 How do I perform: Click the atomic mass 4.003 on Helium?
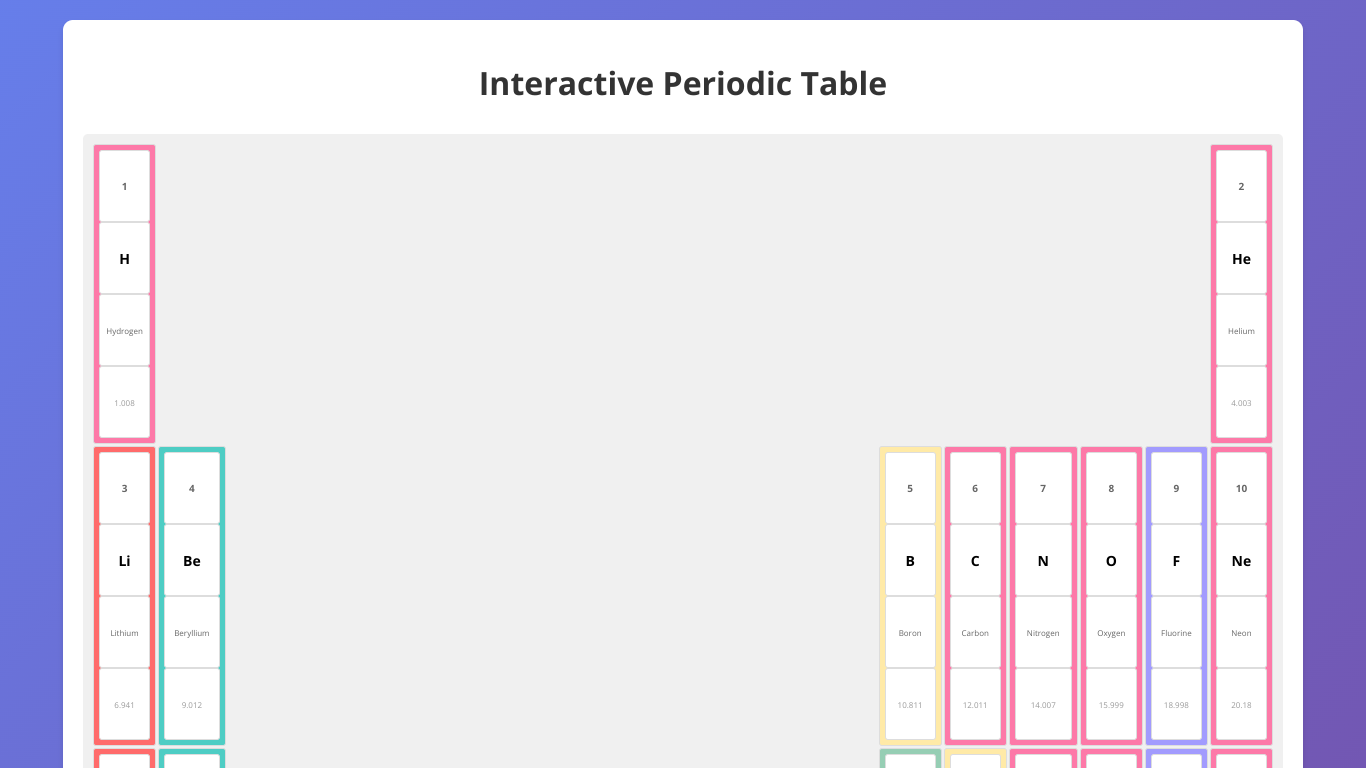click(x=1241, y=403)
